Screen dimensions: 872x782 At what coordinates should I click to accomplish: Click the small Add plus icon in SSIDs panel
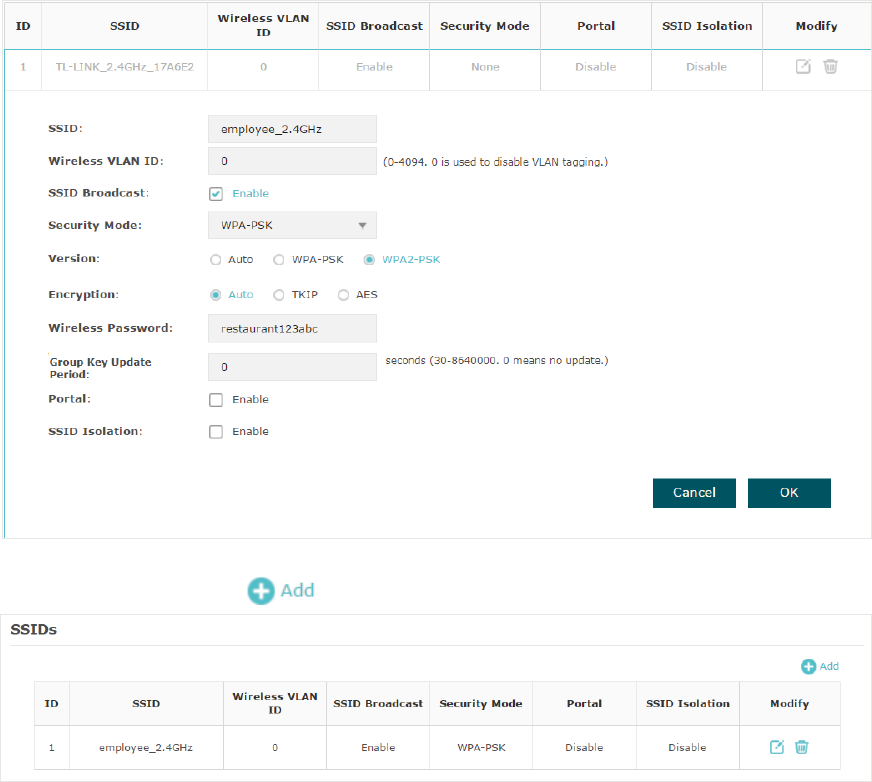[x=808, y=666]
